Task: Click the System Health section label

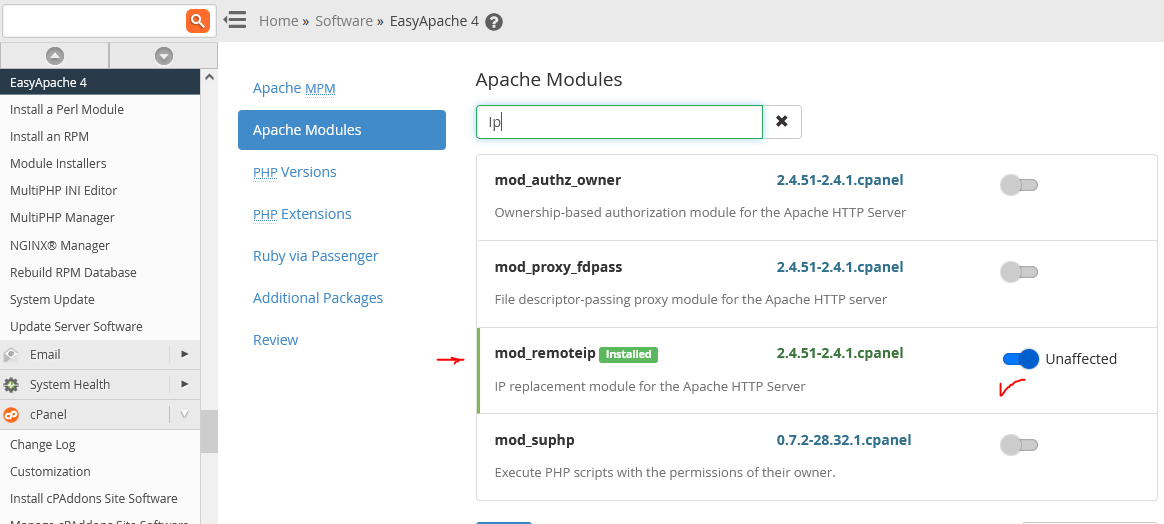Action: (x=70, y=384)
